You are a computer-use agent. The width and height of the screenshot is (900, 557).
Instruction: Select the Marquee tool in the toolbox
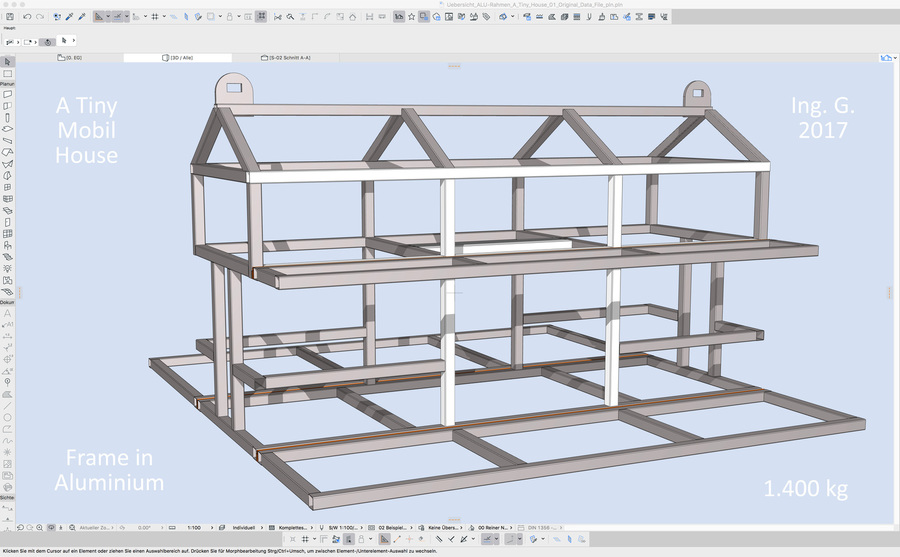click(x=7, y=74)
